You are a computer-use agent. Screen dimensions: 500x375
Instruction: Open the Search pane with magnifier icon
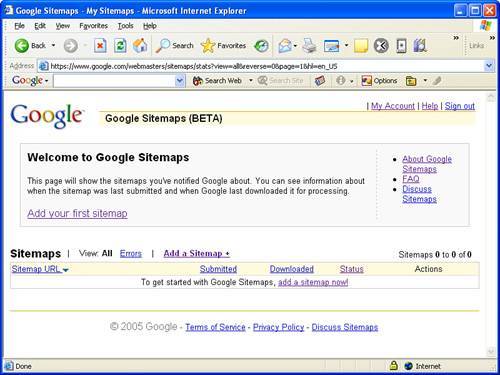point(175,46)
